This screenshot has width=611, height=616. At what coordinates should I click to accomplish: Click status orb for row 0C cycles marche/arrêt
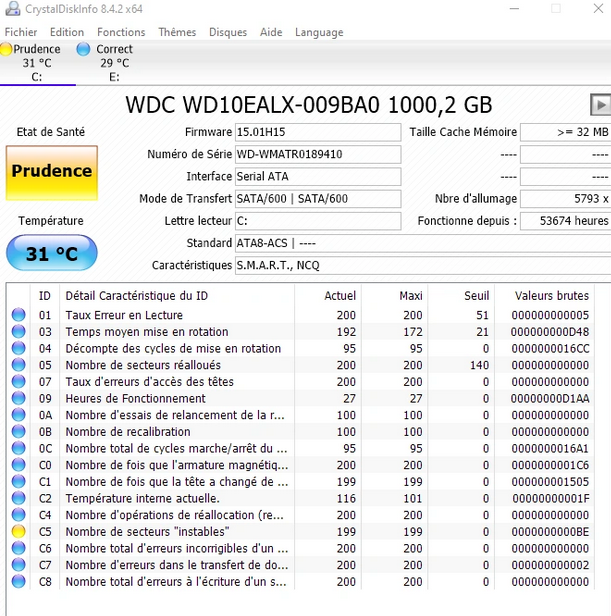[18, 448]
